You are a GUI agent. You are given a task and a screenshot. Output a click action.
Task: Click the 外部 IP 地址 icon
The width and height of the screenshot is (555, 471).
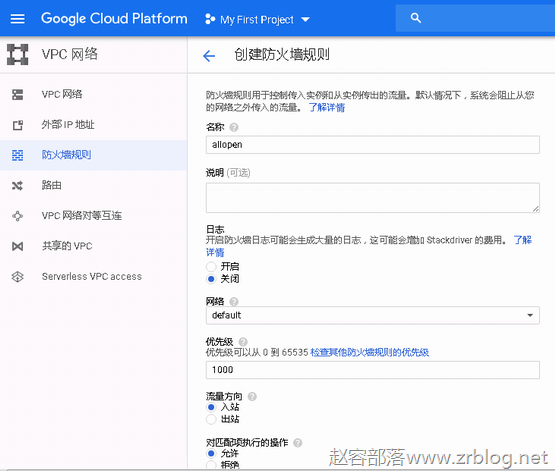click(x=17, y=125)
